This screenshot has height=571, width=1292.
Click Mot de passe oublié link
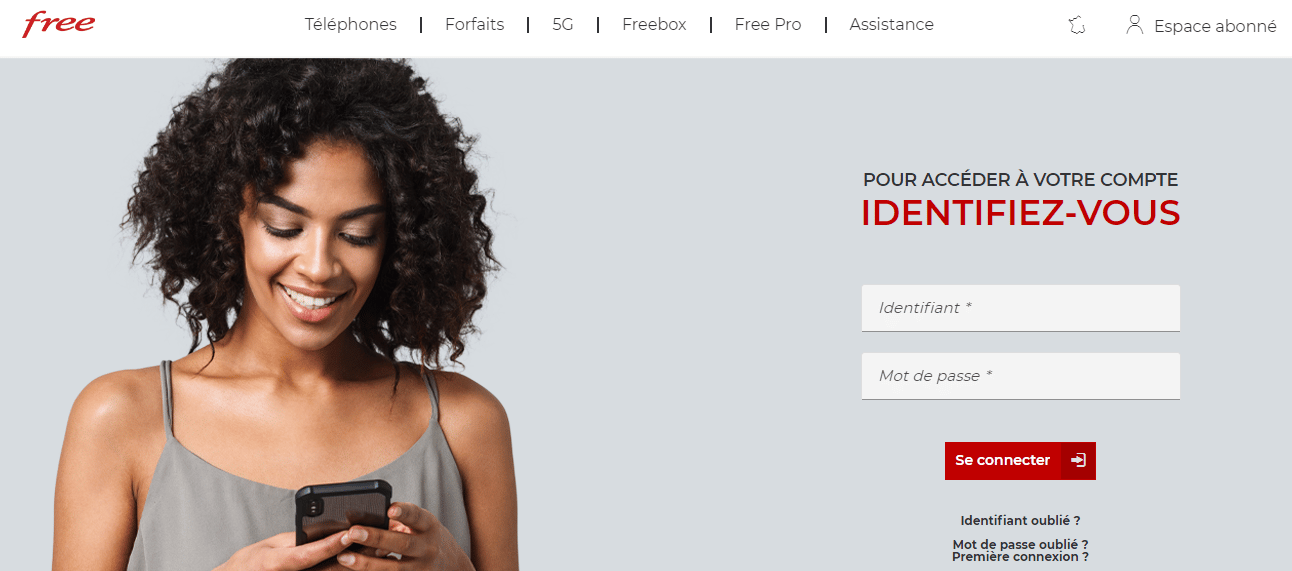tap(1021, 545)
